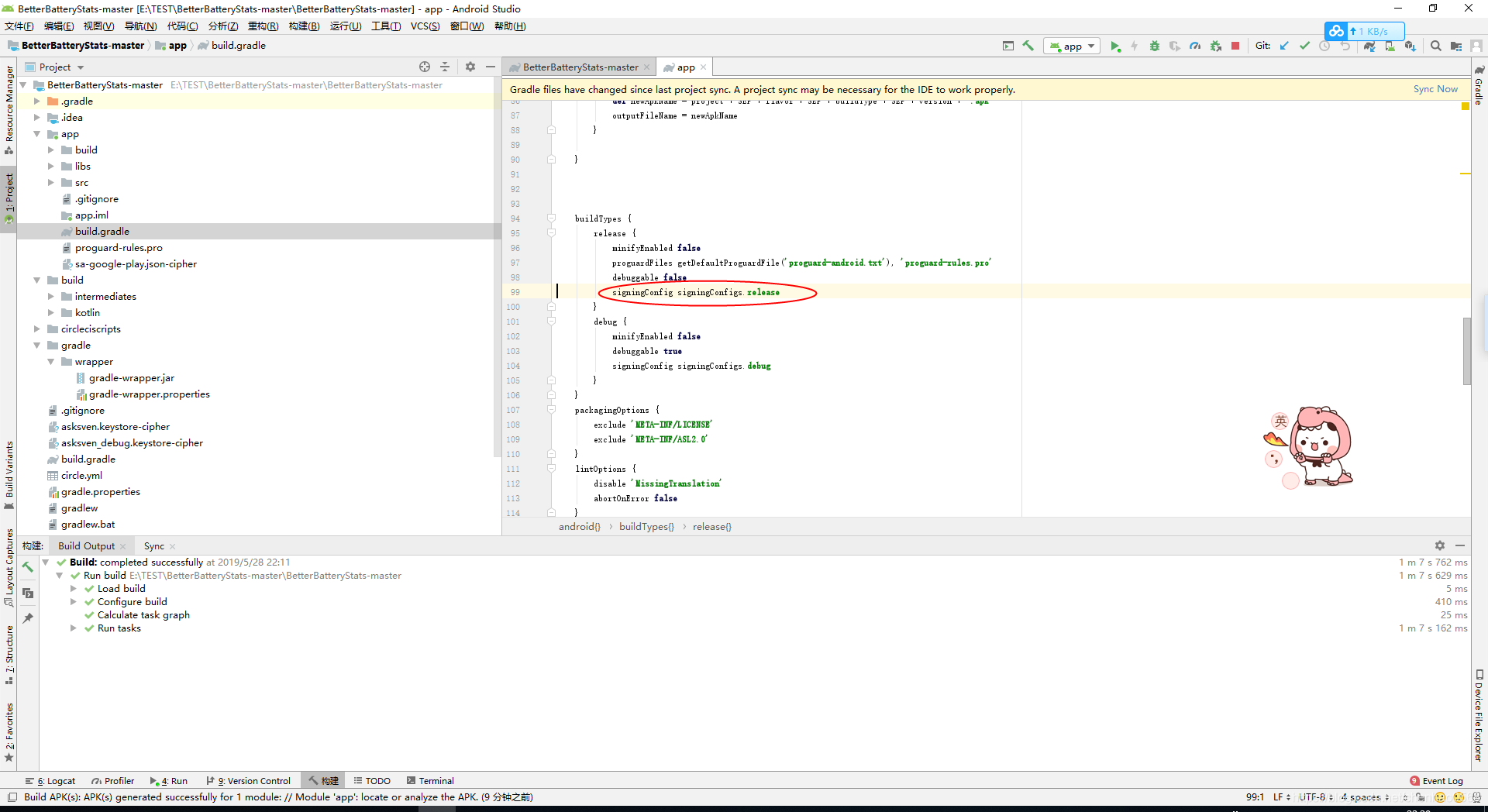Toggle the 7: Structure side panel
The height and width of the screenshot is (812, 1488).
tap(9, 655)
